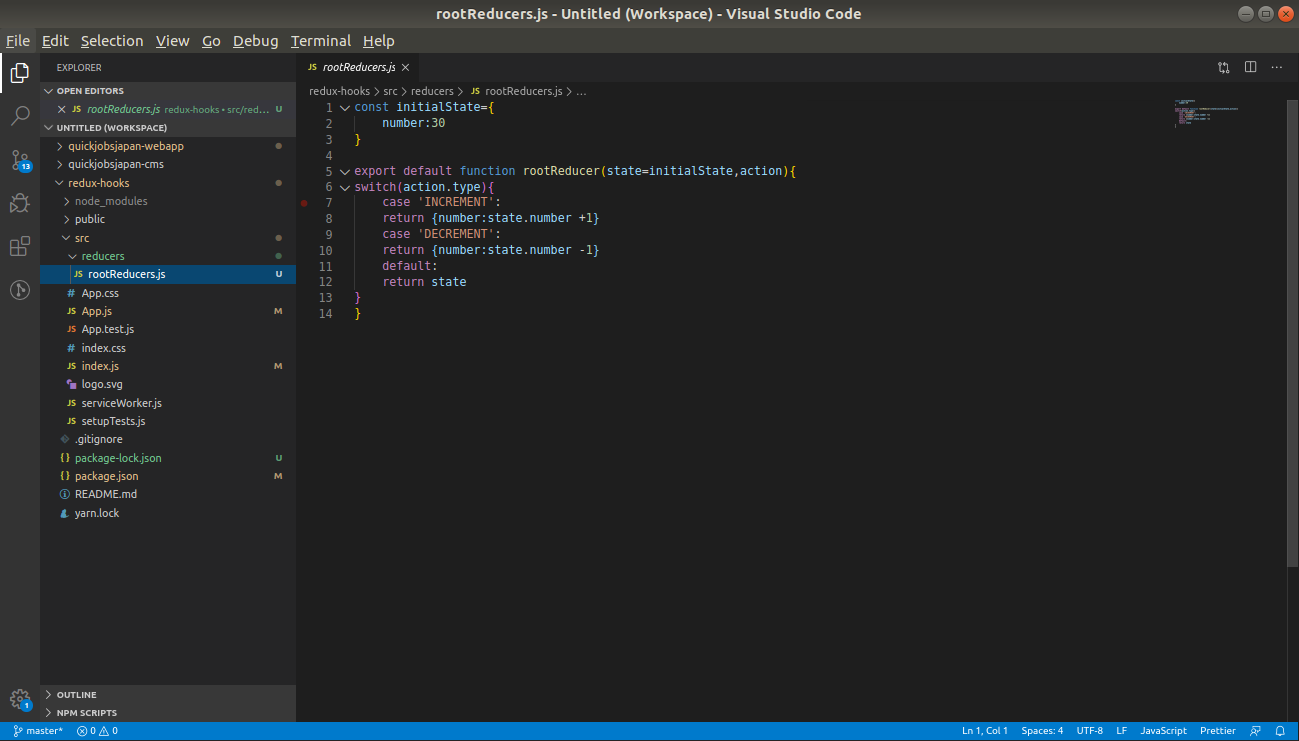Split the editor with the split icon

point(1250,66)
